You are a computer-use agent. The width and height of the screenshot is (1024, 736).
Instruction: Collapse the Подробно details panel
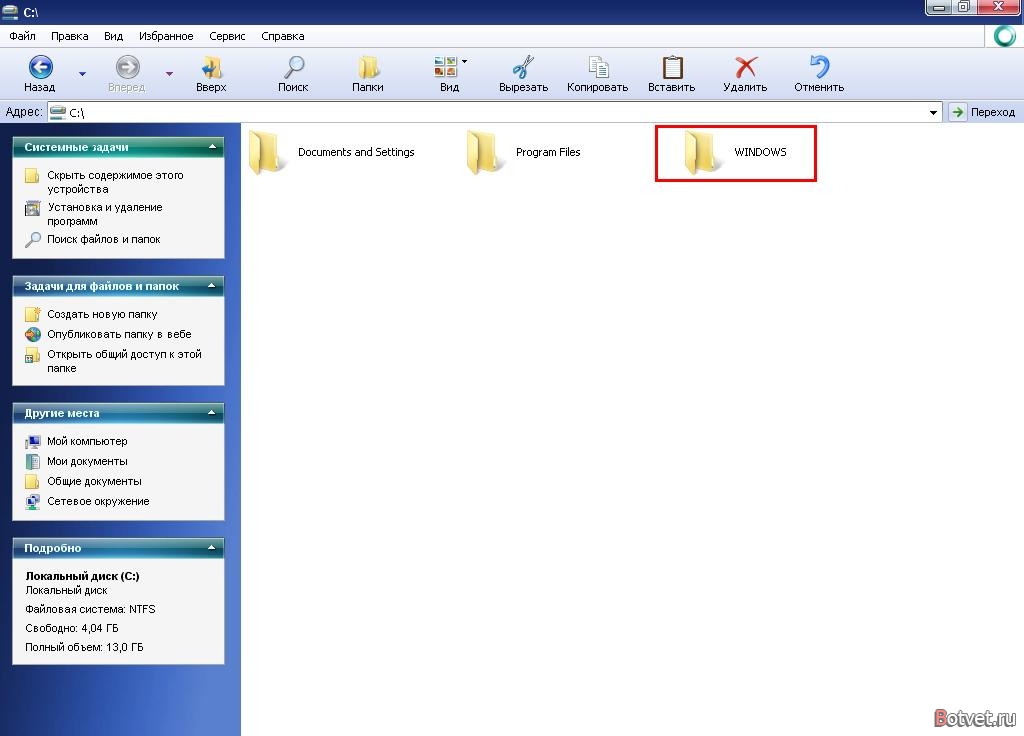point(212,548)
